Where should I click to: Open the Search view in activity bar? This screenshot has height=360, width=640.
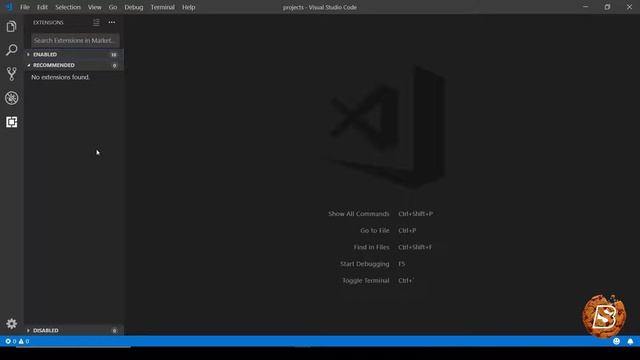[11, 50]
